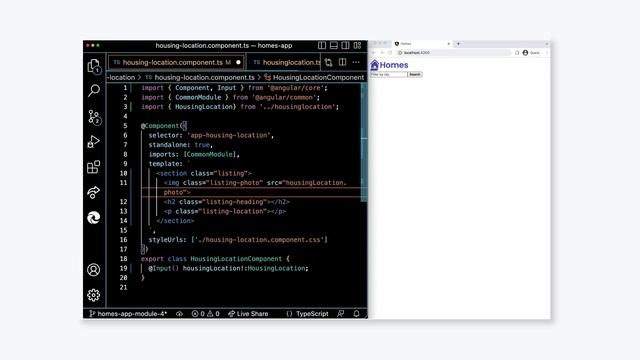
Task: Open the Run and Debug view
Action: click(93, 142)
